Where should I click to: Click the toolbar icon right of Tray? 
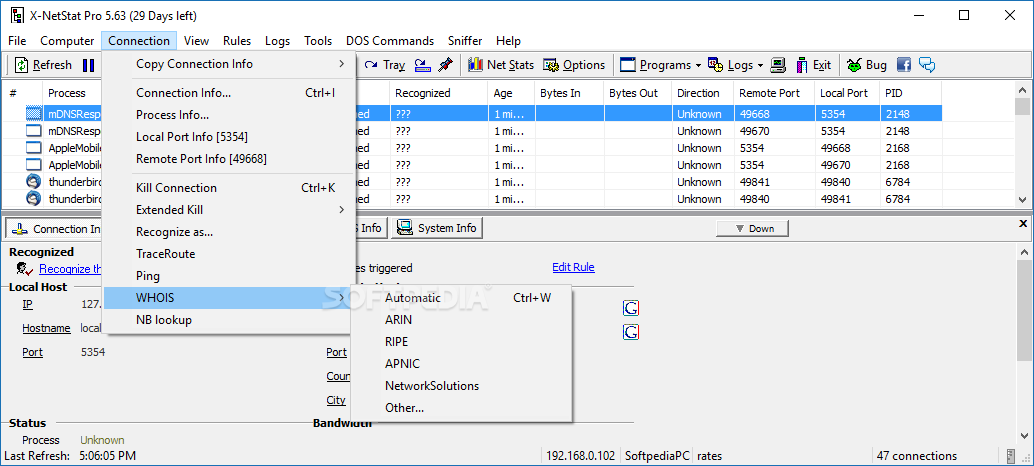pos(422,65)
